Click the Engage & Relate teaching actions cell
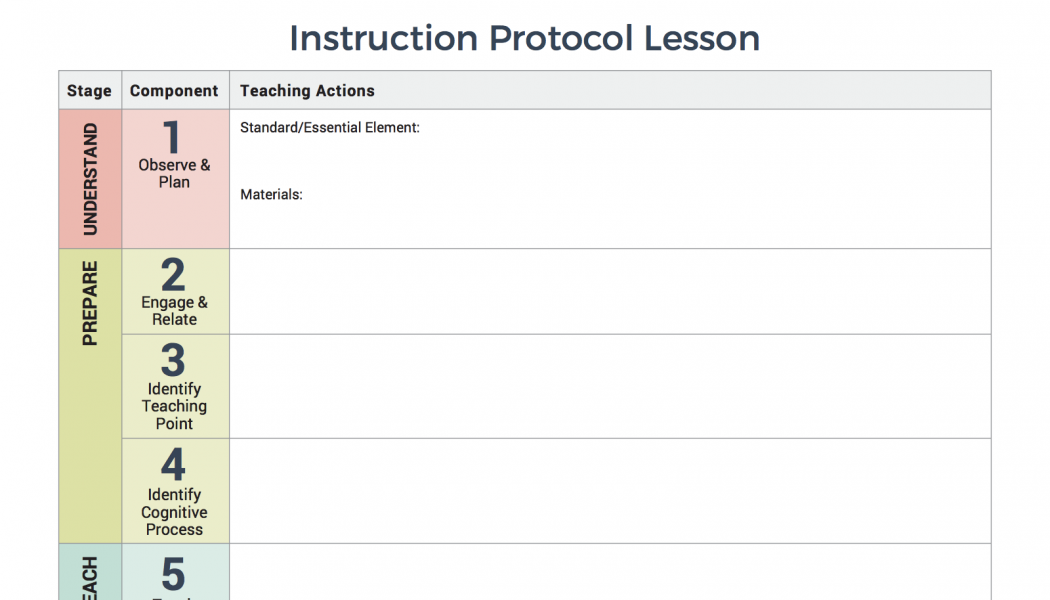 click(610, 291)
